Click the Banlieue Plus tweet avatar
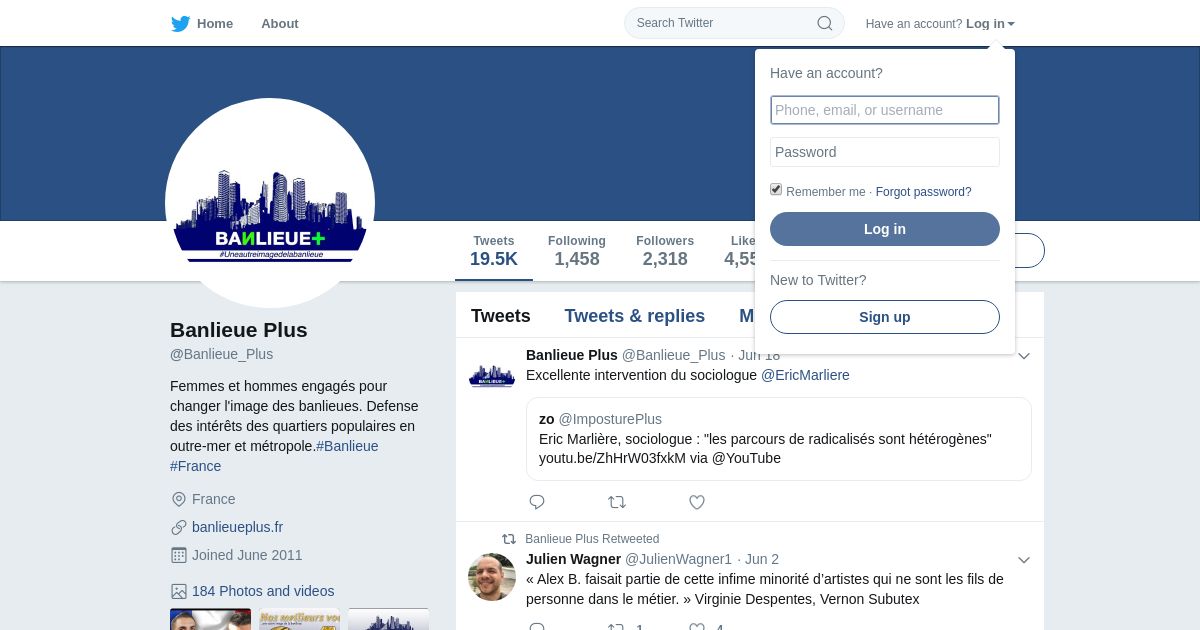Screen dimensions: 1200x630 pos(492,376)
